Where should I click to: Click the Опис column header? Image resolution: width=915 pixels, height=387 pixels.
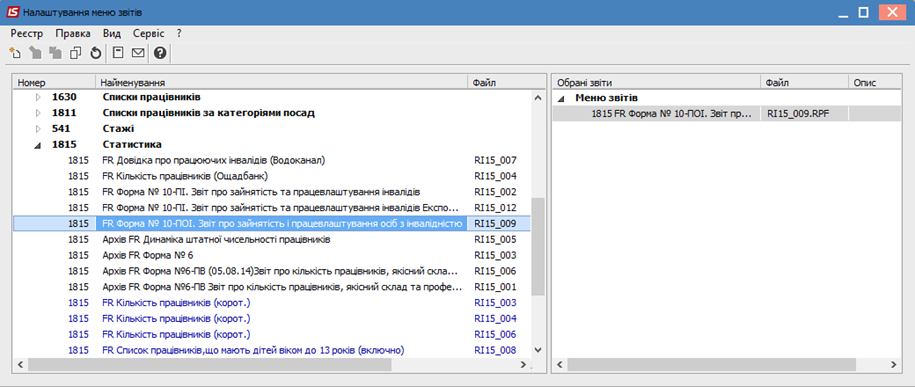pos(874,82)
